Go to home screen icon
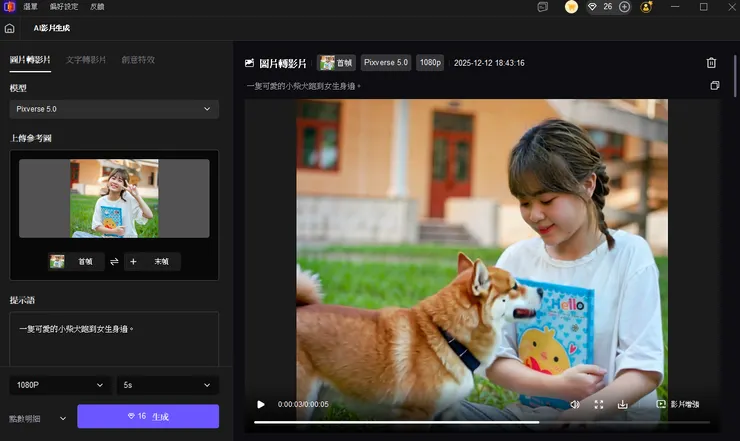The height and width of the screenshot is (441, 740). [x=9, y=28]
